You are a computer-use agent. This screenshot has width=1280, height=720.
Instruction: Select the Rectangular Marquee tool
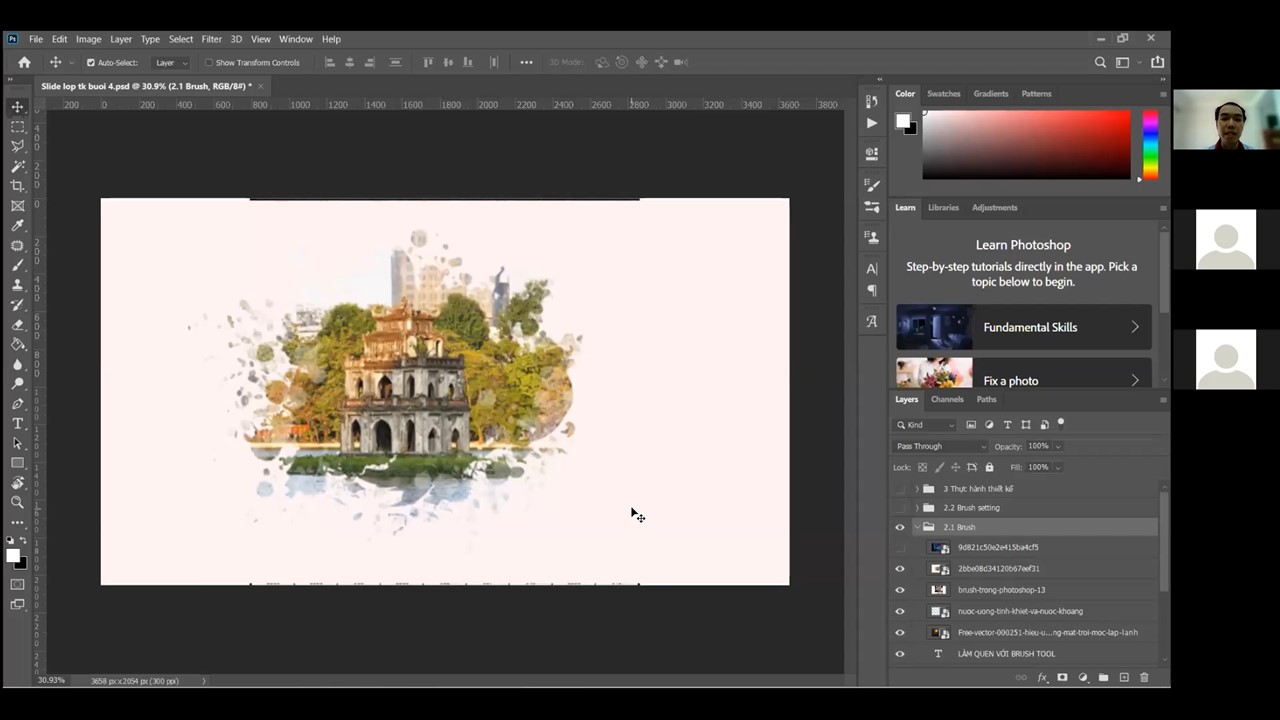[x=18, y=127]
